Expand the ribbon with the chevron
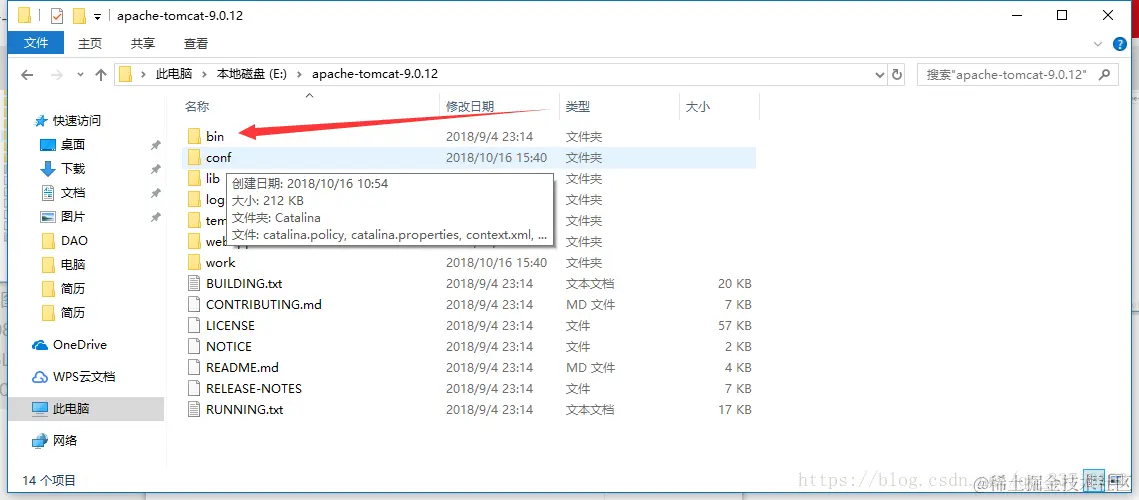The height and width of the screenshot is (500, 1139). point(1098,44)
